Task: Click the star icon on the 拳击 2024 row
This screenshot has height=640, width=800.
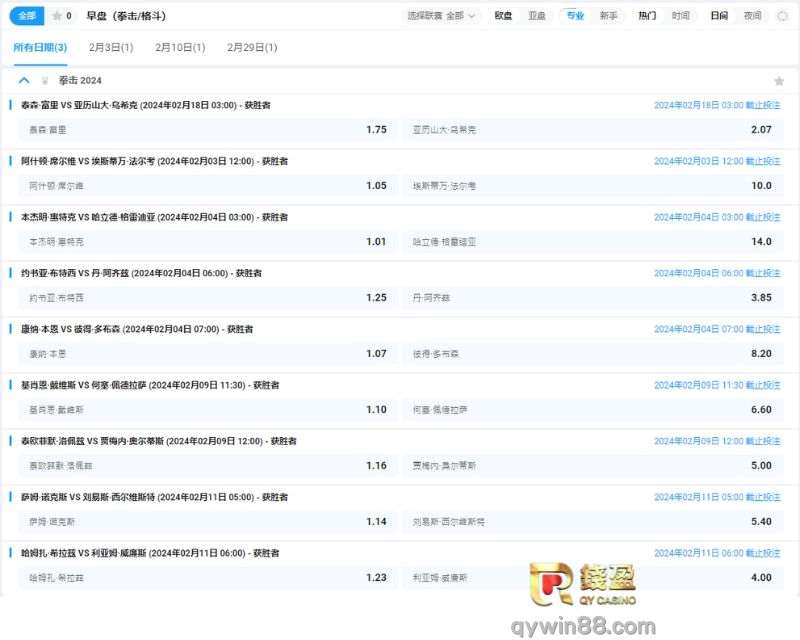Action: (779, 81)
